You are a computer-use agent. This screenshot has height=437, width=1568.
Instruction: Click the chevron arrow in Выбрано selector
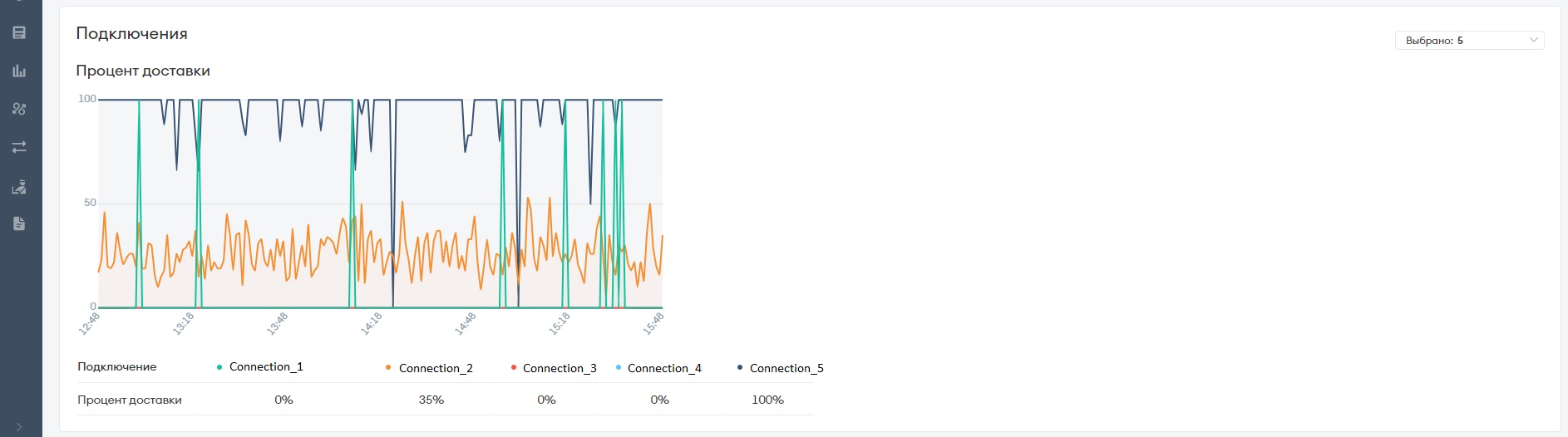1533,40
